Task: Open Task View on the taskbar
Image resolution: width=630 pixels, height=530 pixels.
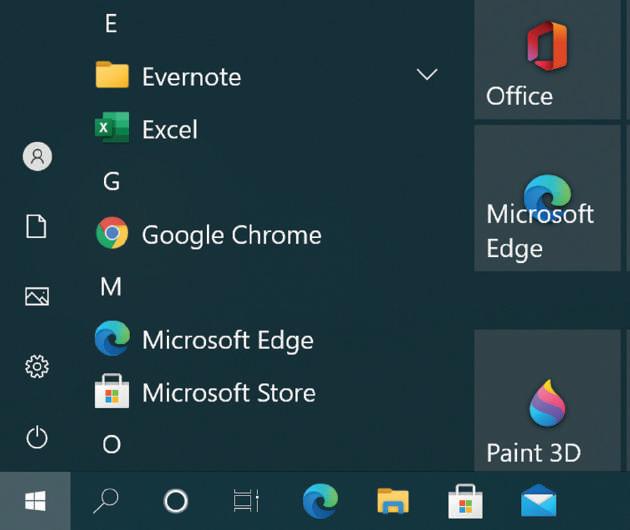Action: (246, 501)
